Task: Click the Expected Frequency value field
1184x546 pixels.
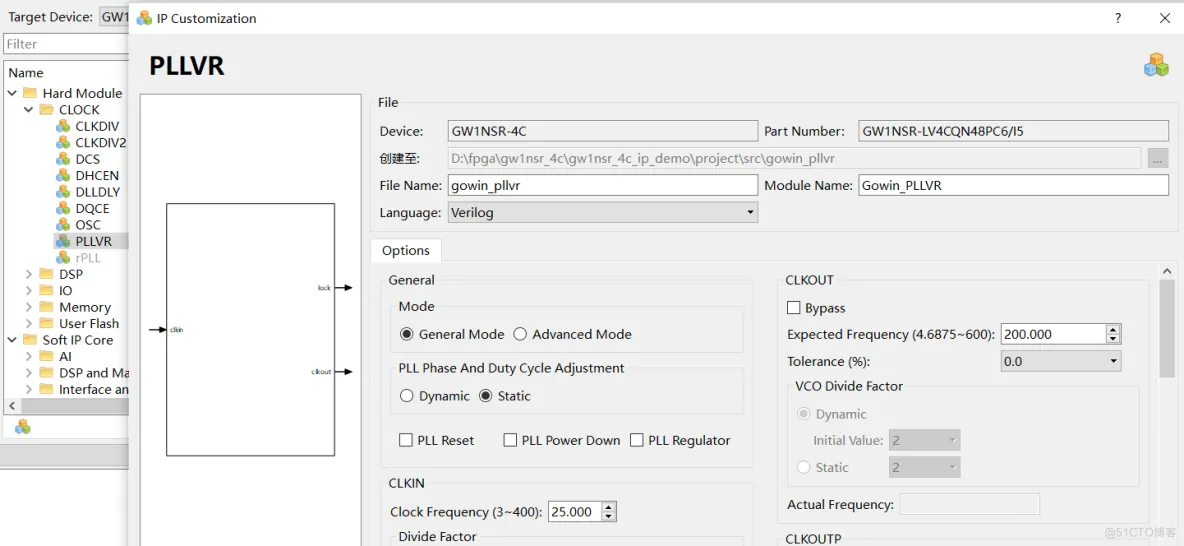Action: [1053, 335]
